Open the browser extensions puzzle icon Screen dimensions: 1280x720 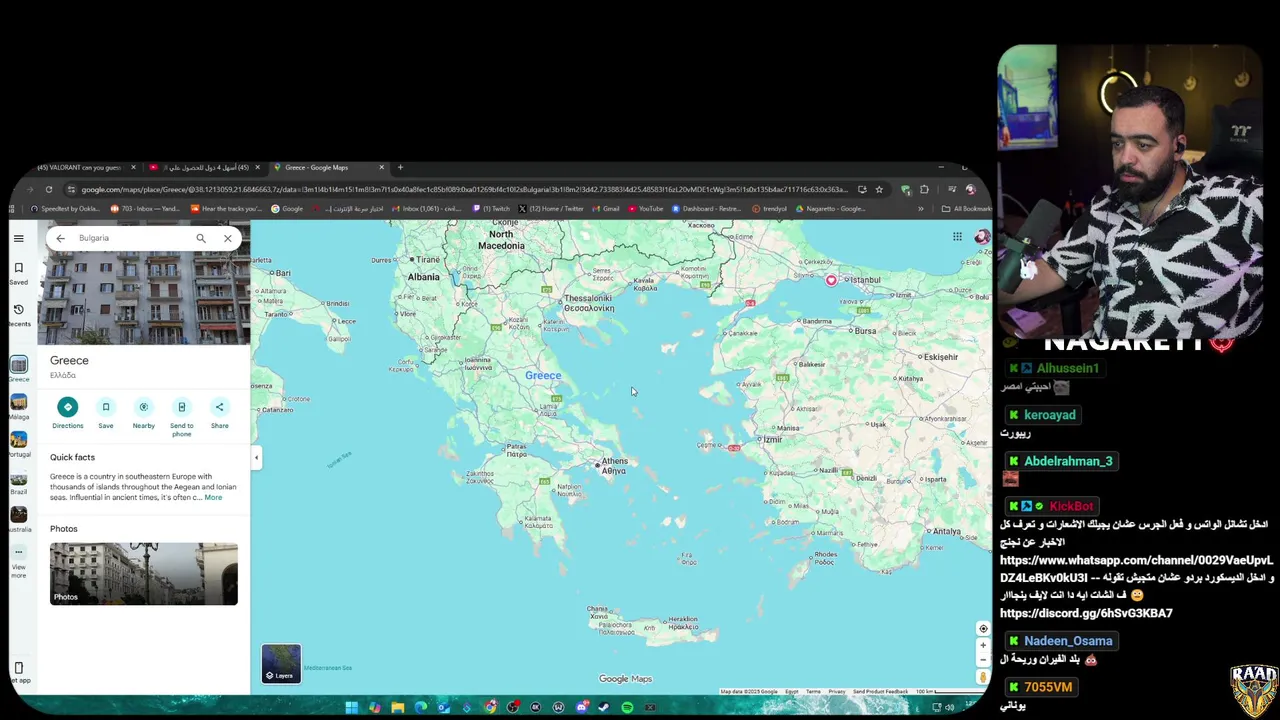[924, 189]
